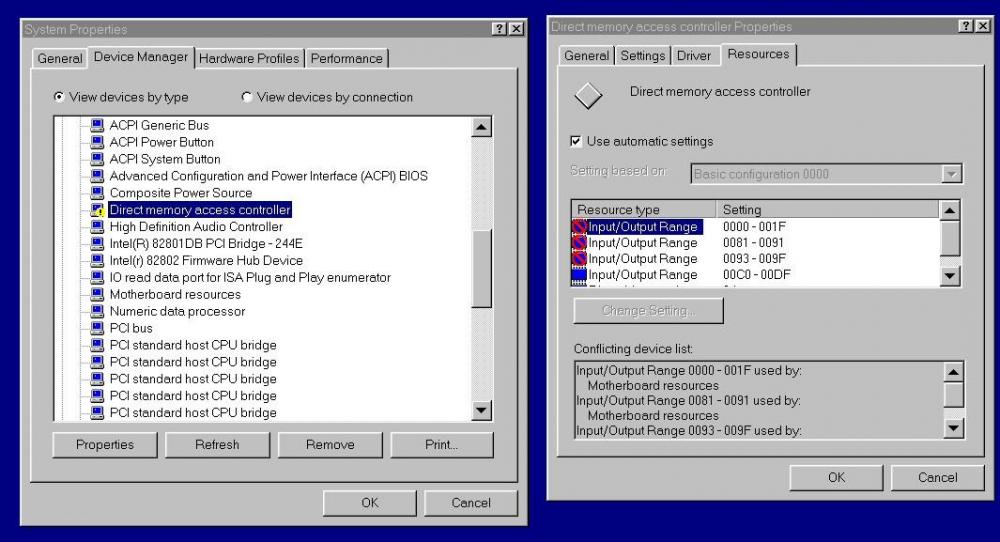Click the help question mark in System Properties
This screenshot has height=542, width=1000.
[498, 30]
